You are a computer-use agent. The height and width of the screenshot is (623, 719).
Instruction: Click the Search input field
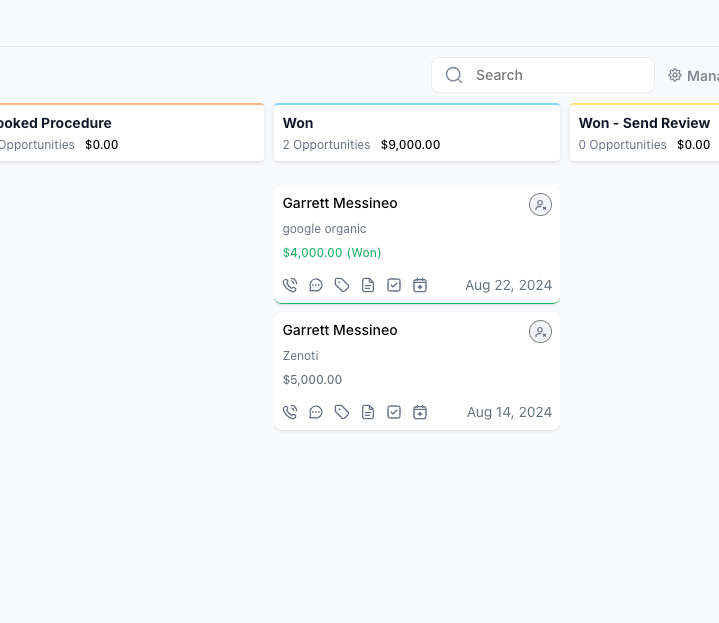point(555,75)
